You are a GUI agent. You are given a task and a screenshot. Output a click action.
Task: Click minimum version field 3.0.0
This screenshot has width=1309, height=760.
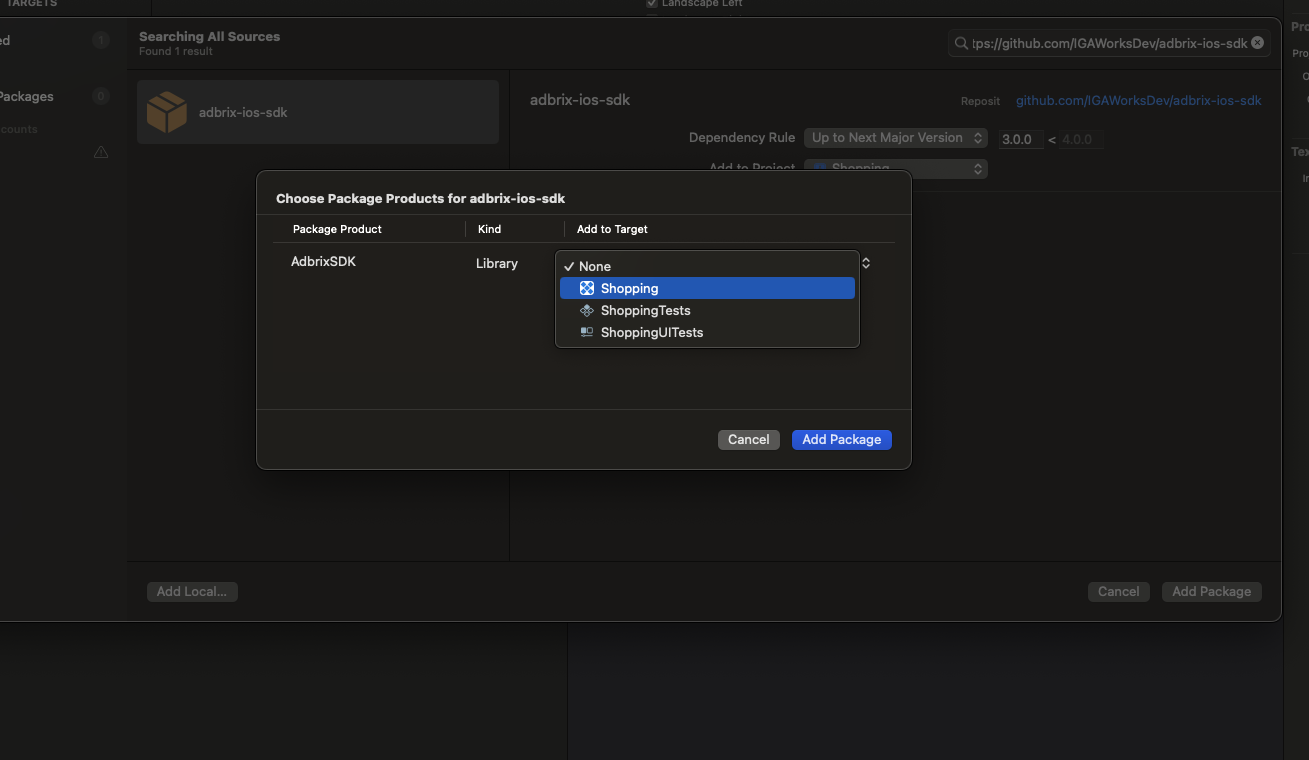[1021, 139]
